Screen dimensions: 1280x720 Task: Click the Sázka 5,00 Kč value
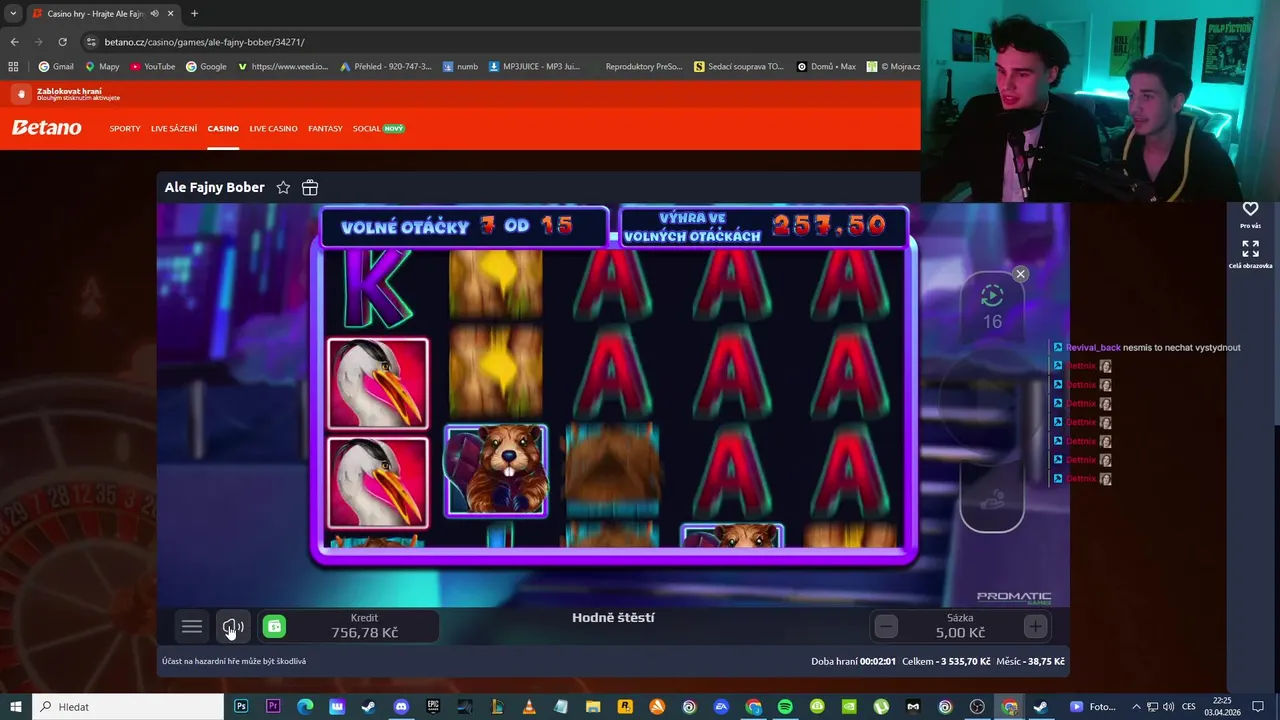(960, 626)
